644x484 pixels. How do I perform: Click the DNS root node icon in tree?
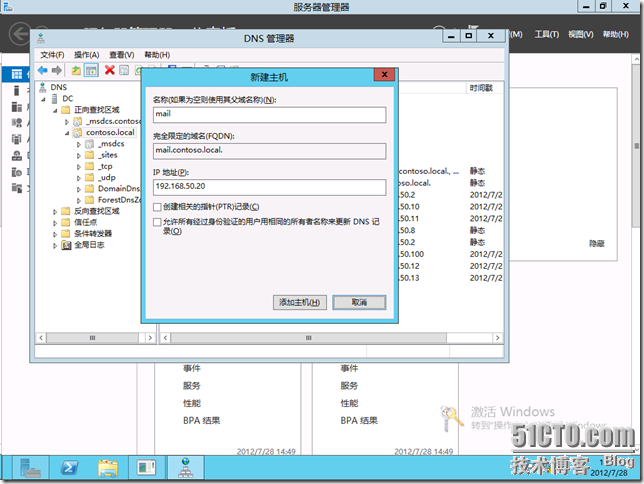click(x=42, y=87)
